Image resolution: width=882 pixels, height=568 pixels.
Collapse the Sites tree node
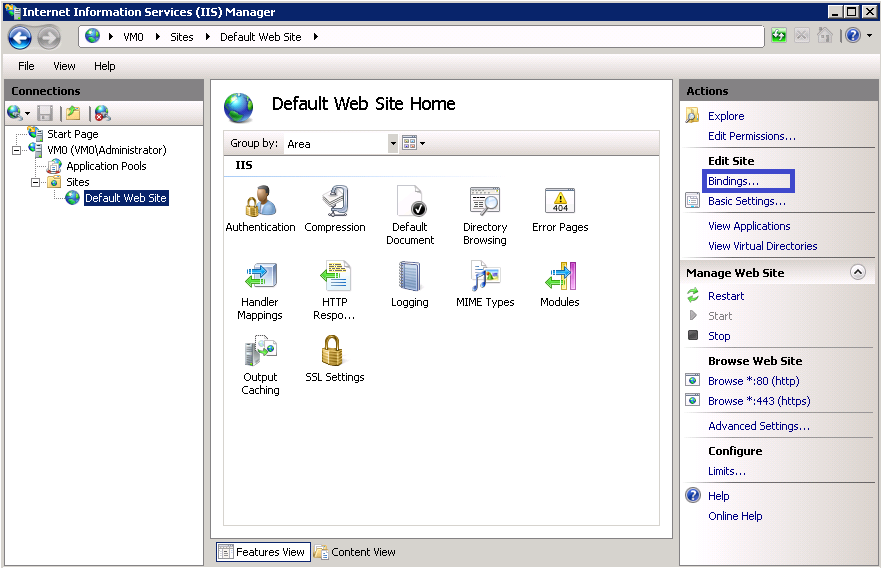pos(35,182)
